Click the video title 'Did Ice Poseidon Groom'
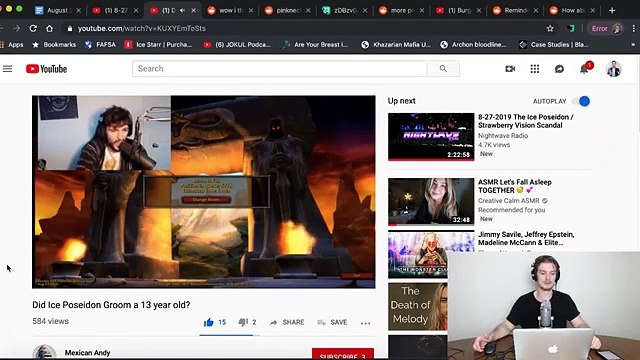 [111, 305]
